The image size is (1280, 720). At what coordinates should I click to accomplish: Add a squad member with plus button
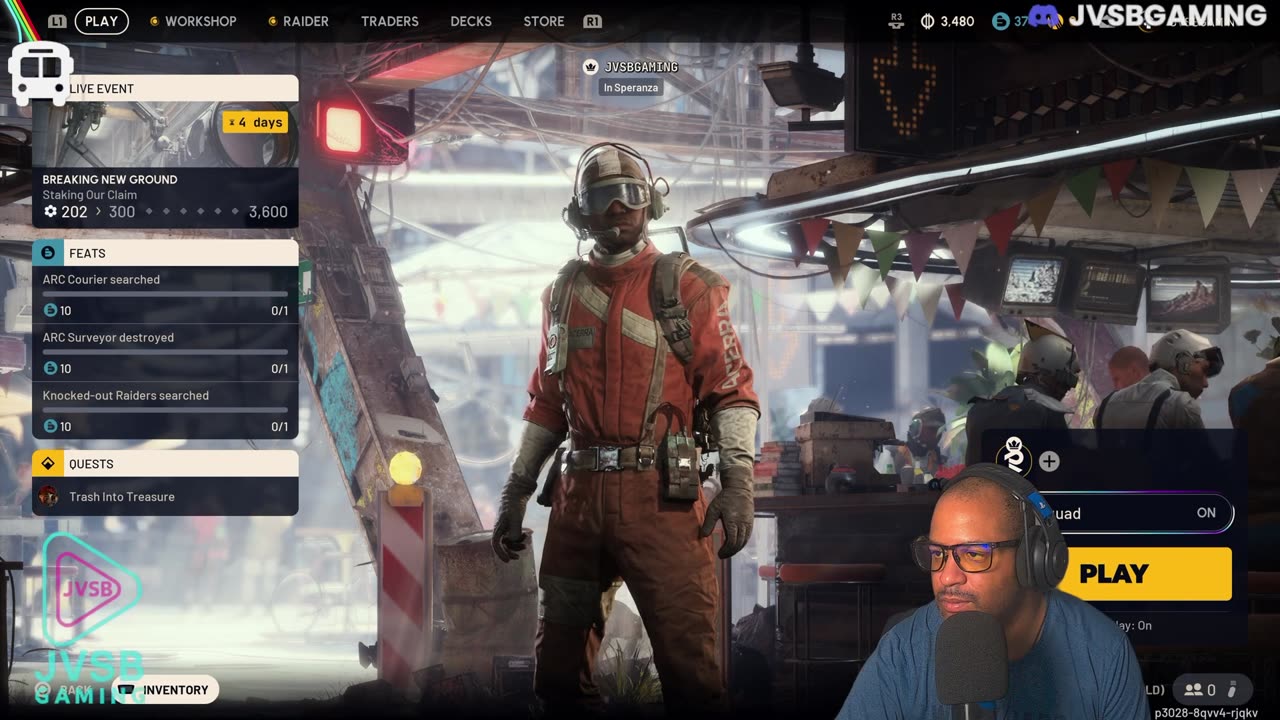coord(1049,461)
